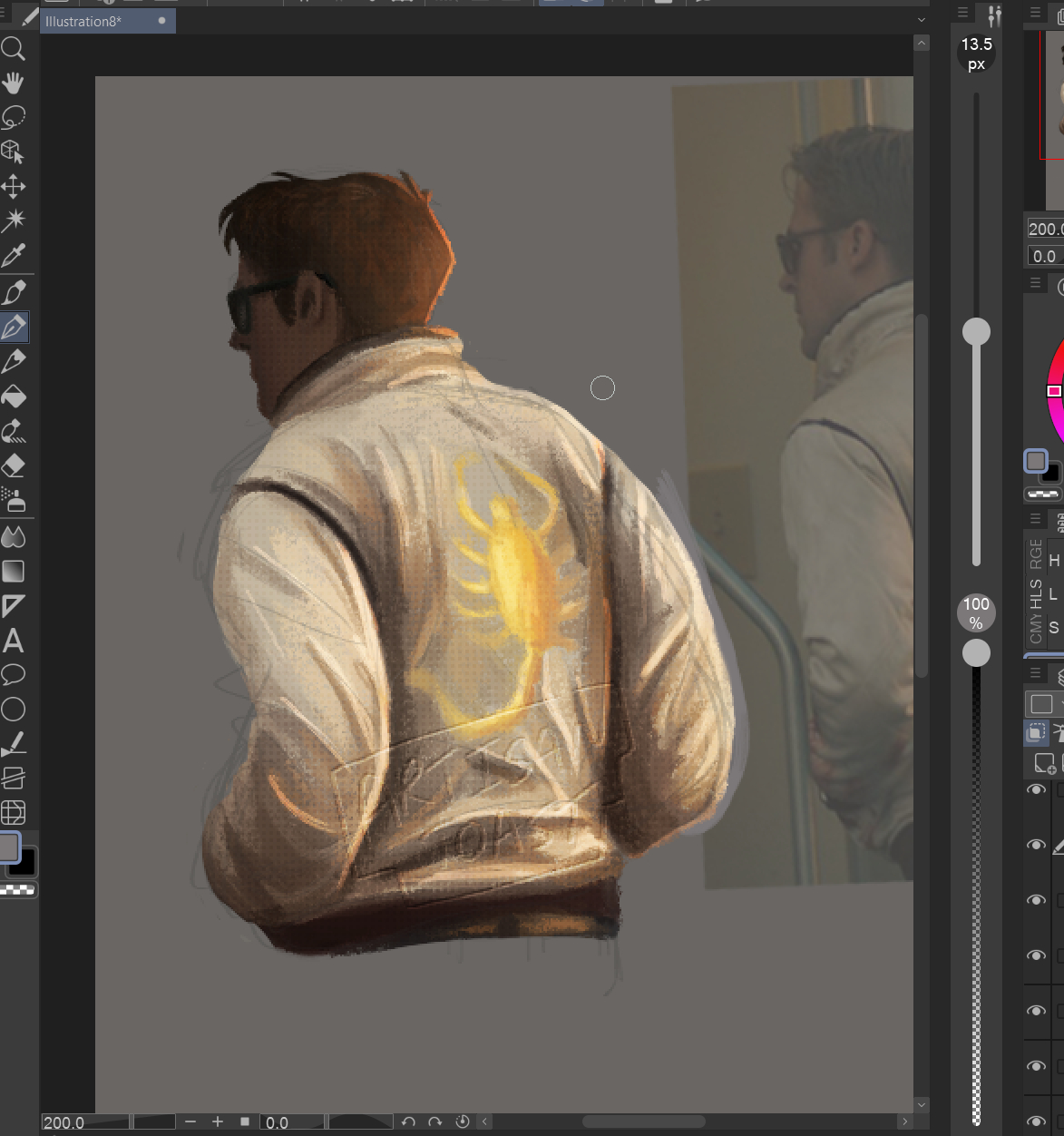Activate the Text tool

pos(14,641)
